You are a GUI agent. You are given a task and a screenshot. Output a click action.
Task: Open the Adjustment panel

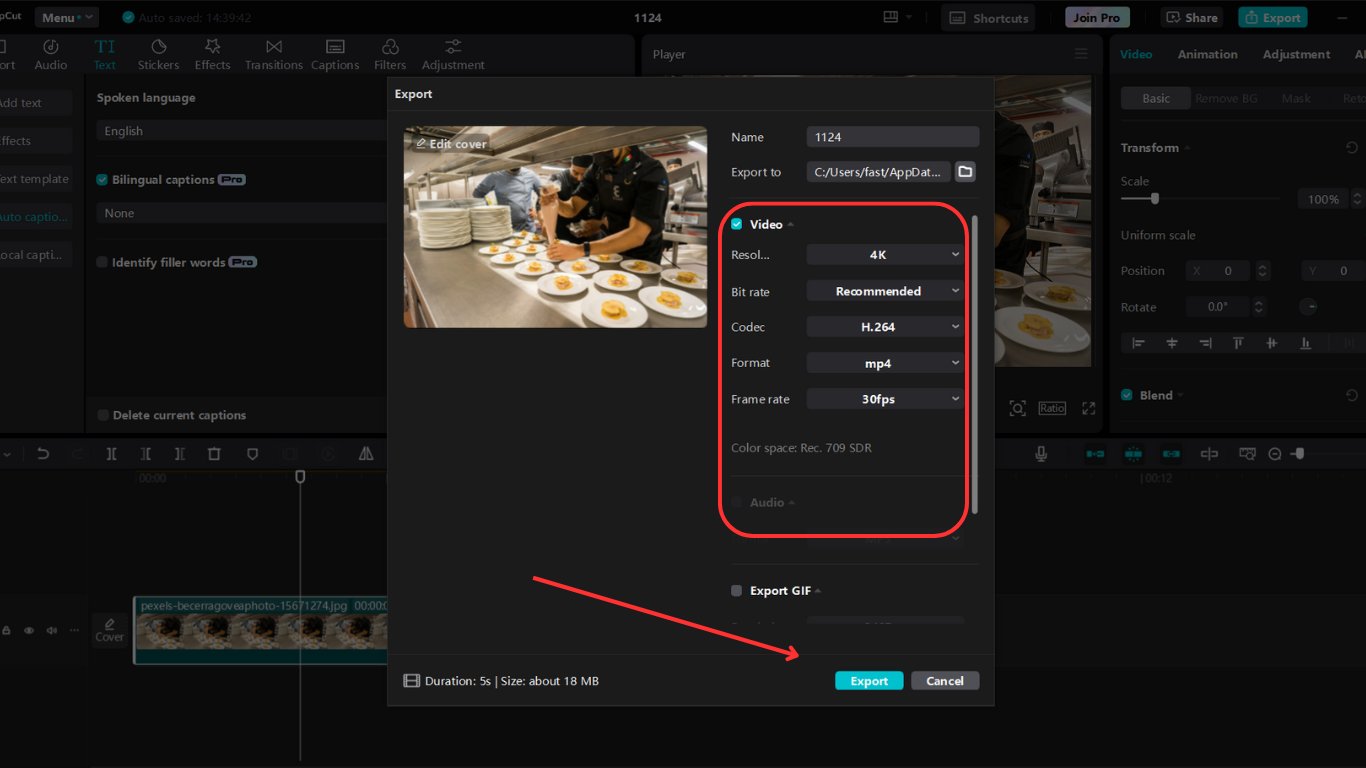(x=452, y=54)
